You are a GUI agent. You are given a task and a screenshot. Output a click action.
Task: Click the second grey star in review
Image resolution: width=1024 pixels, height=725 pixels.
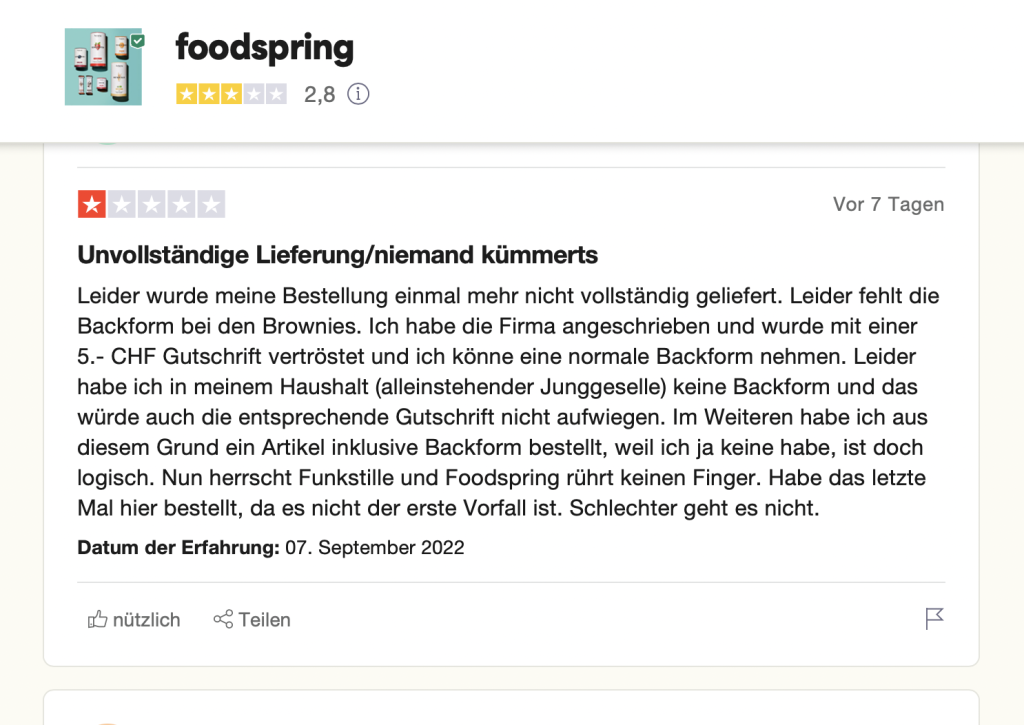pyautogui.click(x=121, y=204)
